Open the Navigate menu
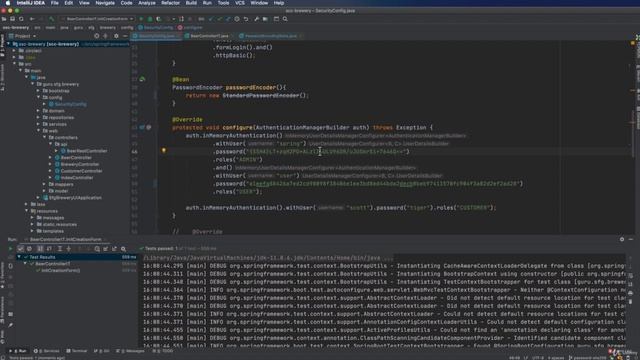Viewport: 640px width, 360px height. click(105, 3)
